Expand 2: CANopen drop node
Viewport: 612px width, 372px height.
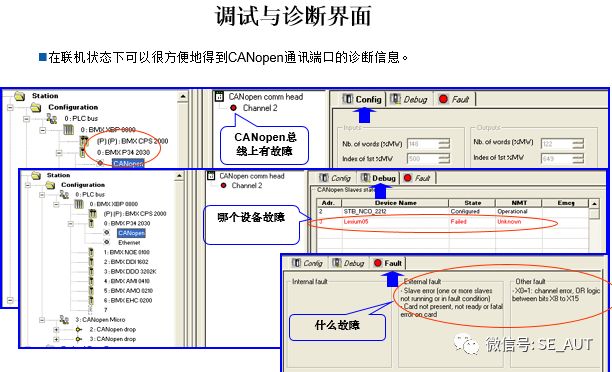56,329
